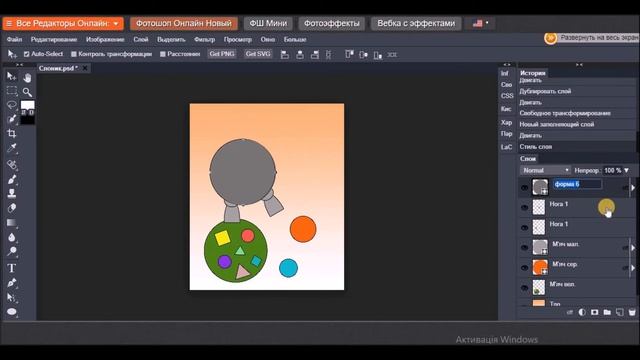
Task: Open the language flag dropdown
Action: 480,23
